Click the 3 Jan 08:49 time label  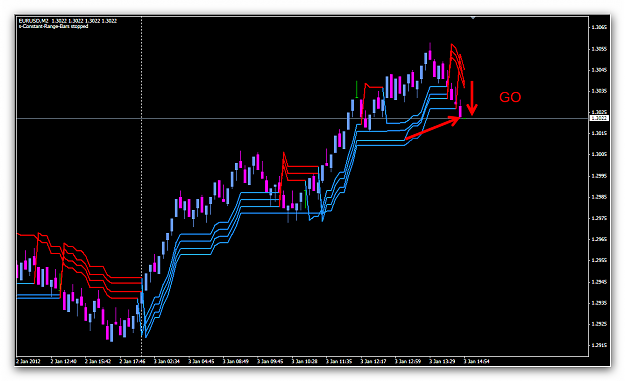pyautogui.click(x=236, y=361)
